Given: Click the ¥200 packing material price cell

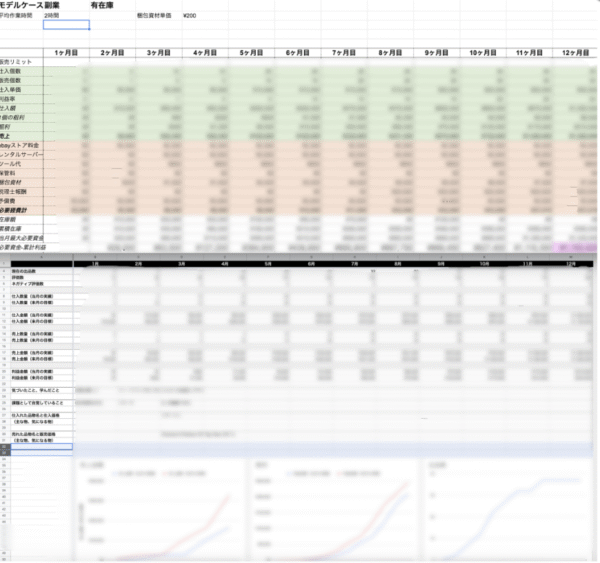Looking at the screenshot, I should (x=190, y=16).
